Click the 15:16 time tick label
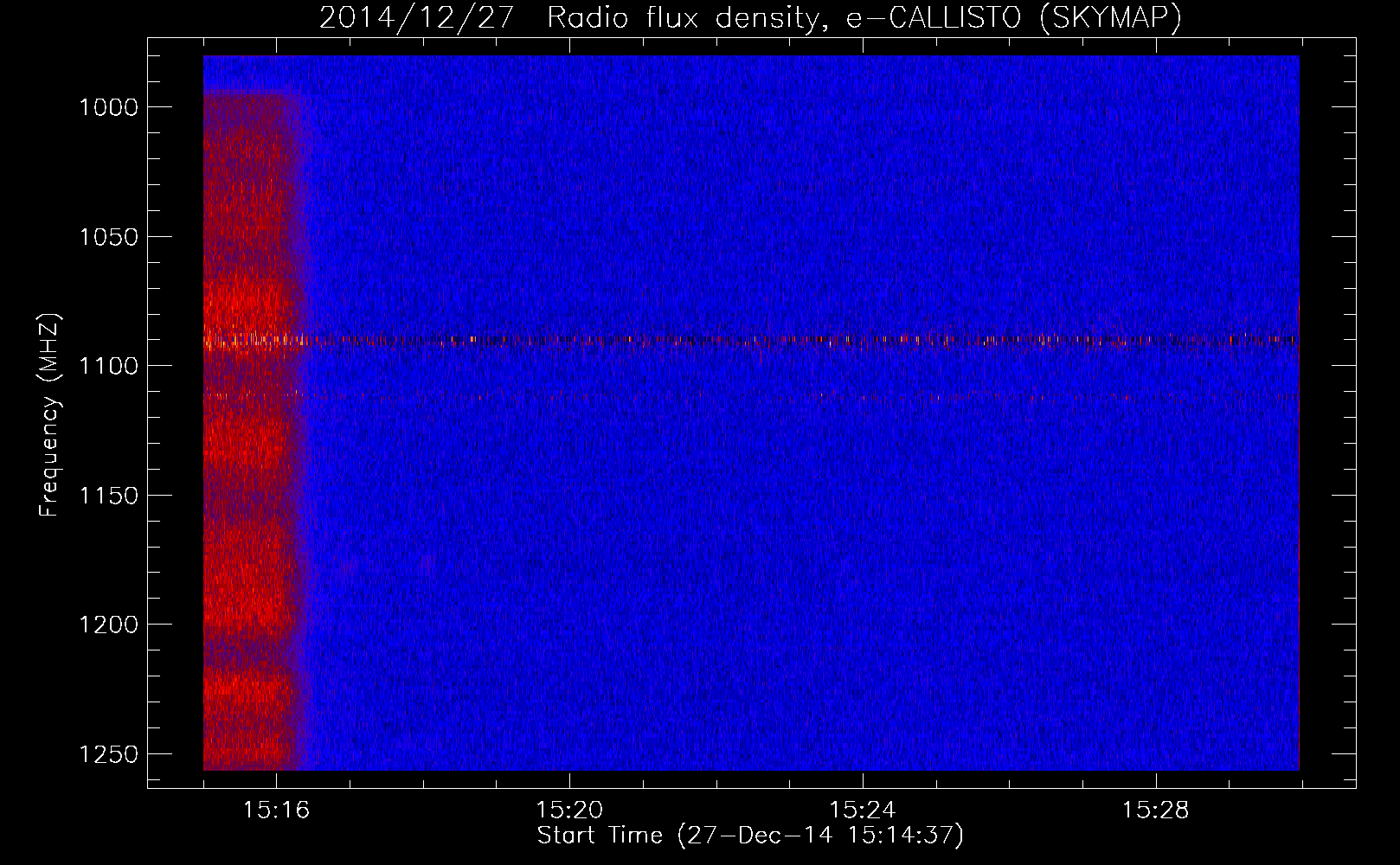This screenshot has width=1400, height=865. point(276,811)
